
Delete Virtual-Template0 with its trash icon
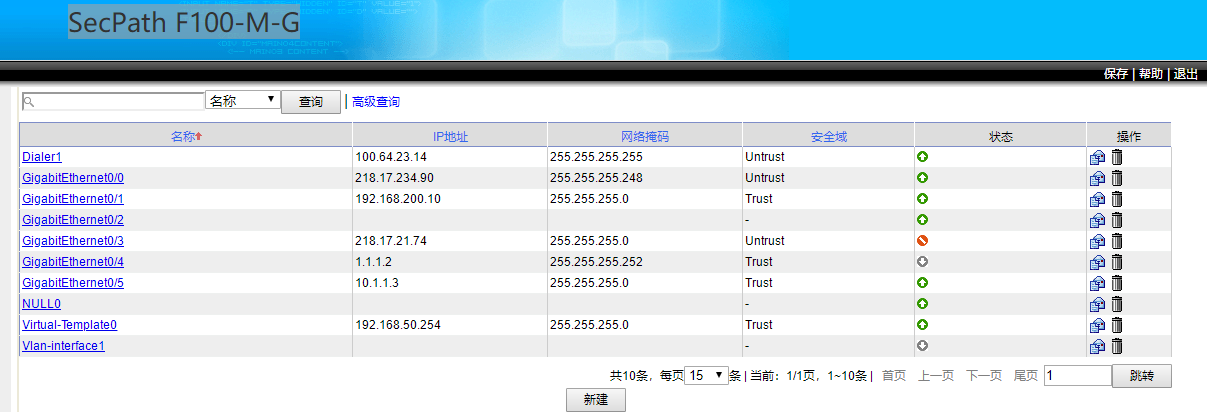pos(1117,325)
